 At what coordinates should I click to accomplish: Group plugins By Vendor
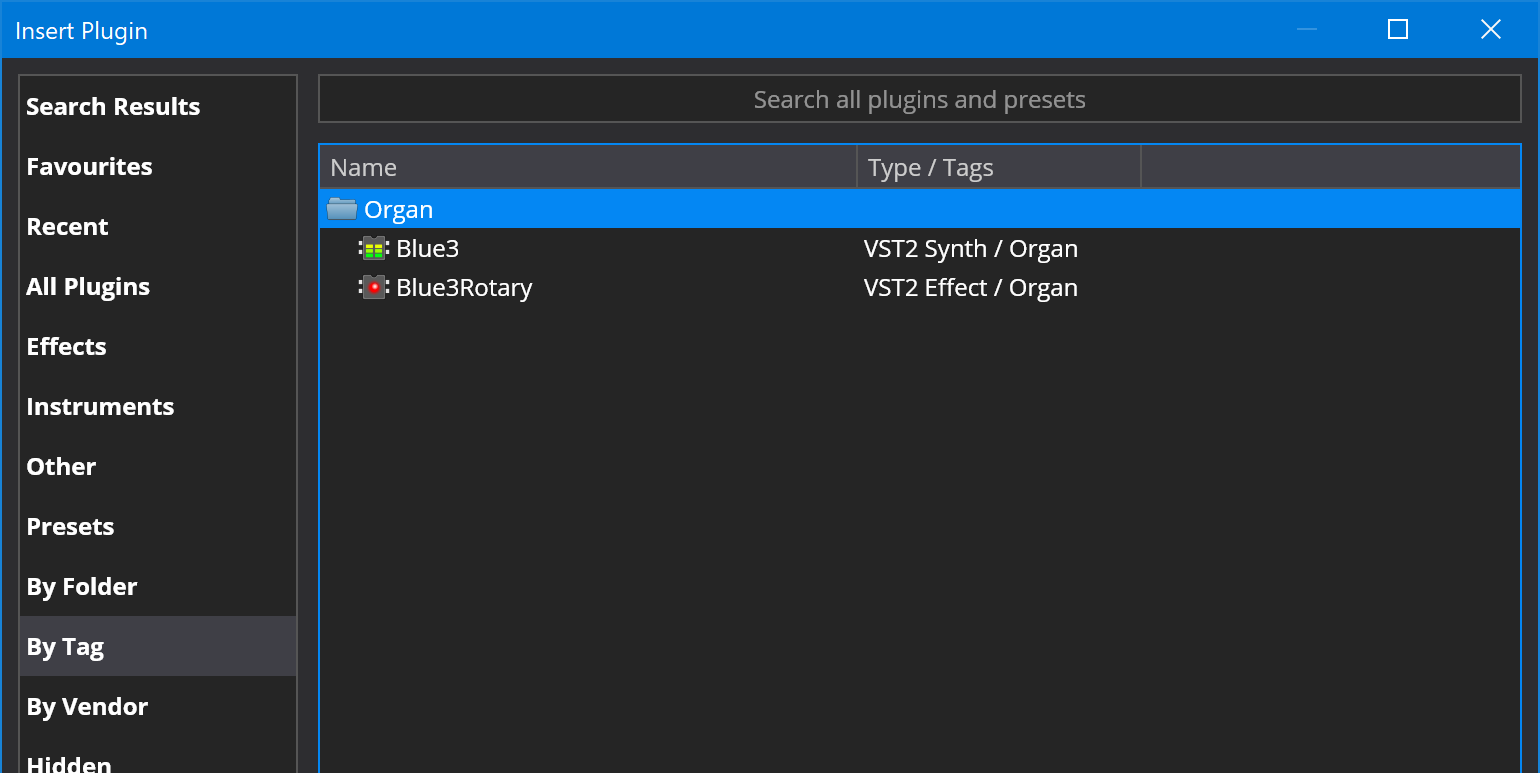click(87, 707)
